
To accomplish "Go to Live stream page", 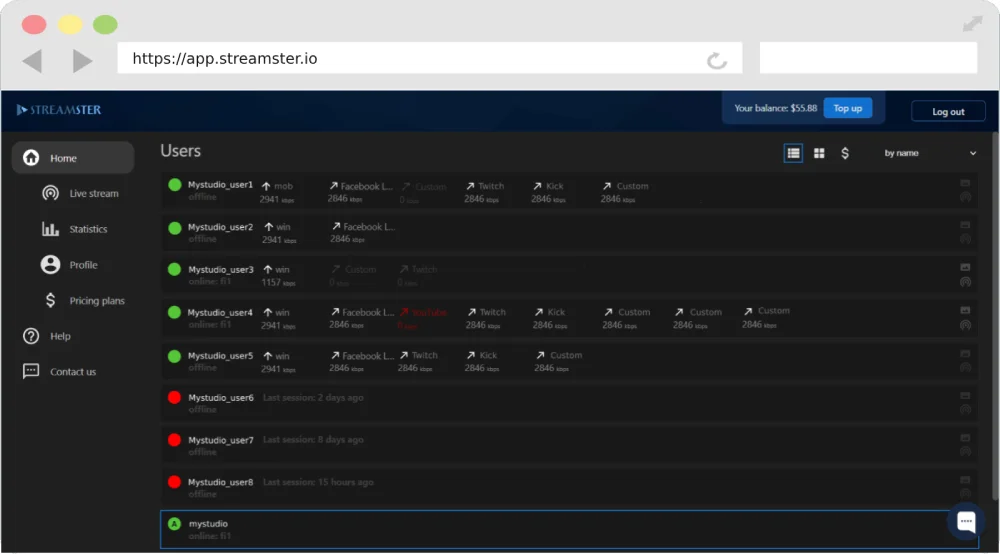I will 80,193.
